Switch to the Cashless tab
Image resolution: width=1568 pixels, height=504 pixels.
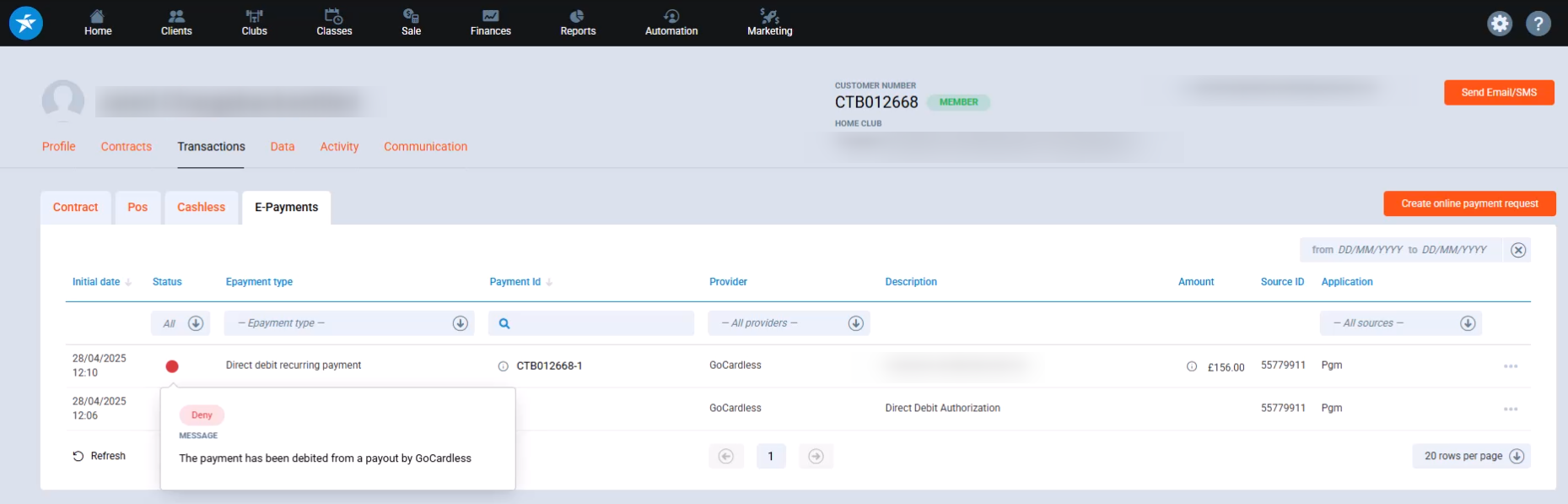pyautogui.click(x=201, y=208)
